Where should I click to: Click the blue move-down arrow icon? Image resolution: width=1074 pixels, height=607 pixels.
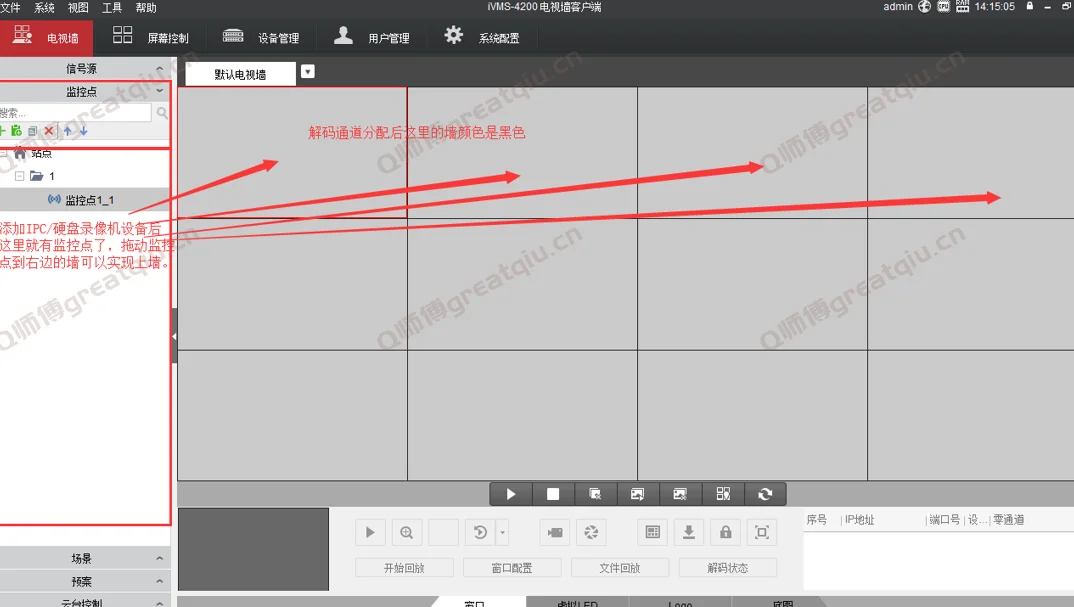pos(84,131)
